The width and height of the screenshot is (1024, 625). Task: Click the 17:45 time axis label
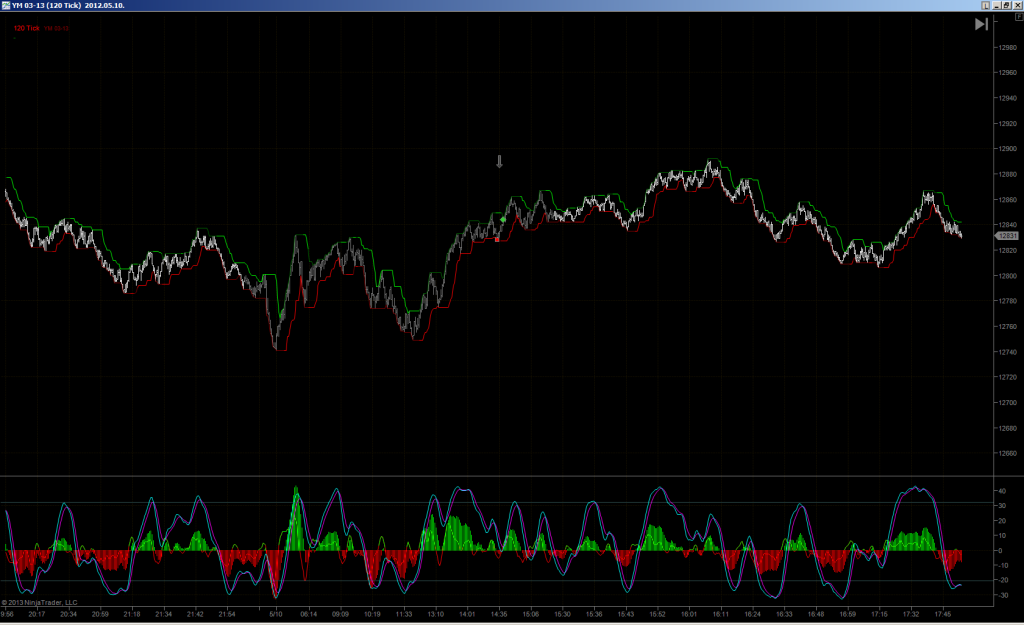[942, 614]
